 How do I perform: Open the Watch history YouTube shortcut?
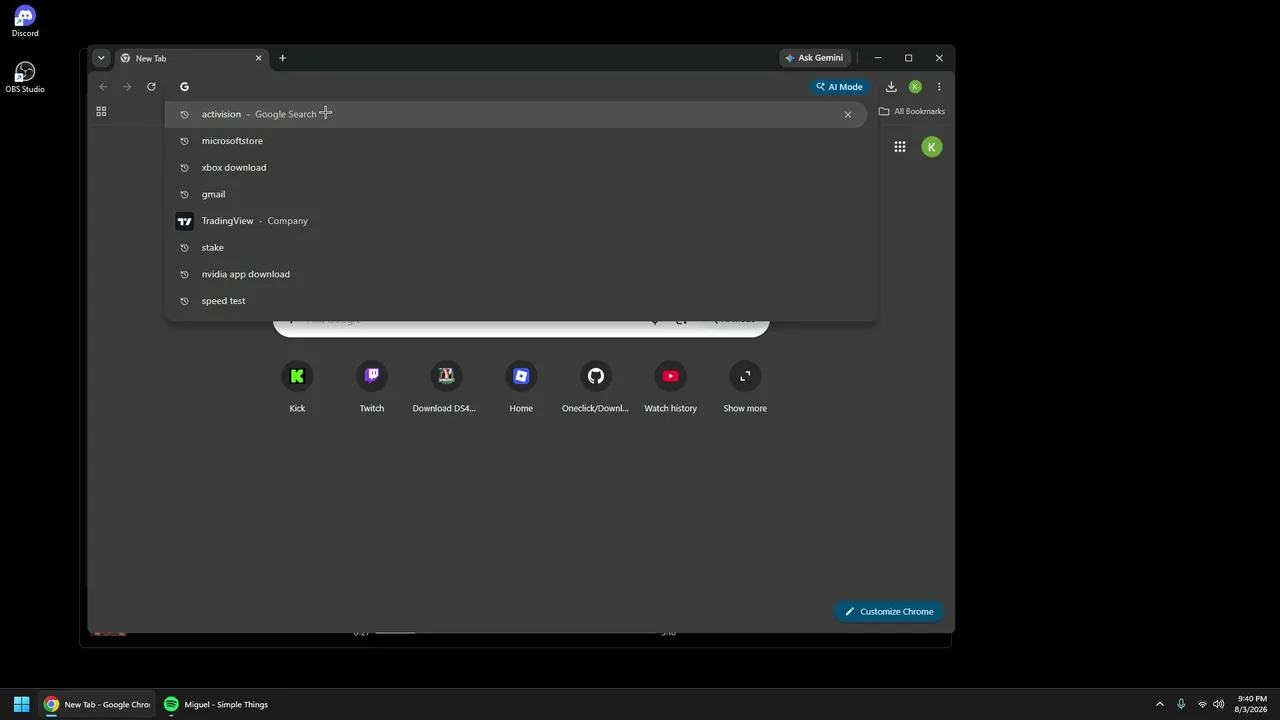[x=670, y=387]
